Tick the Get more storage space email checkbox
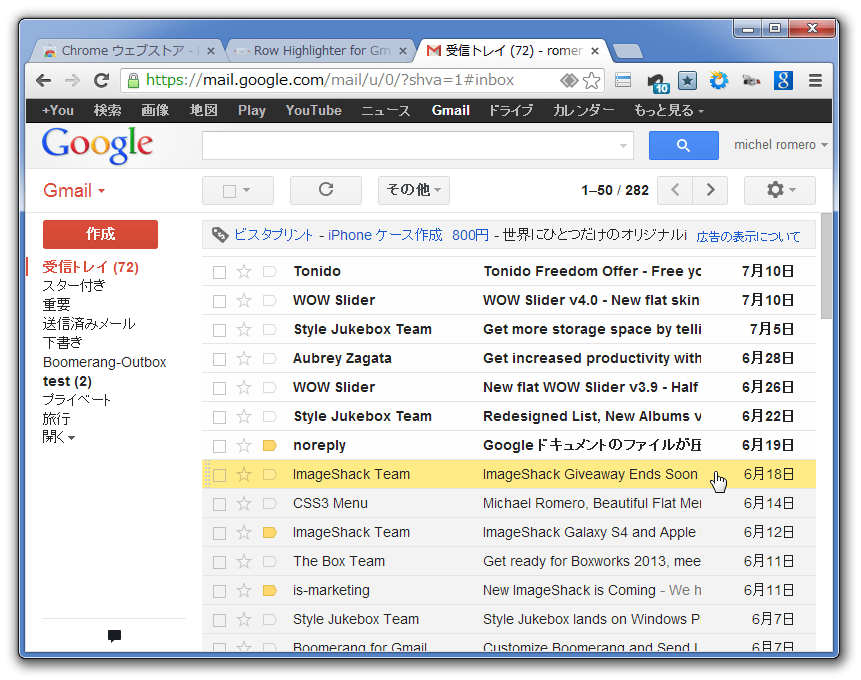 coord(219,330)
